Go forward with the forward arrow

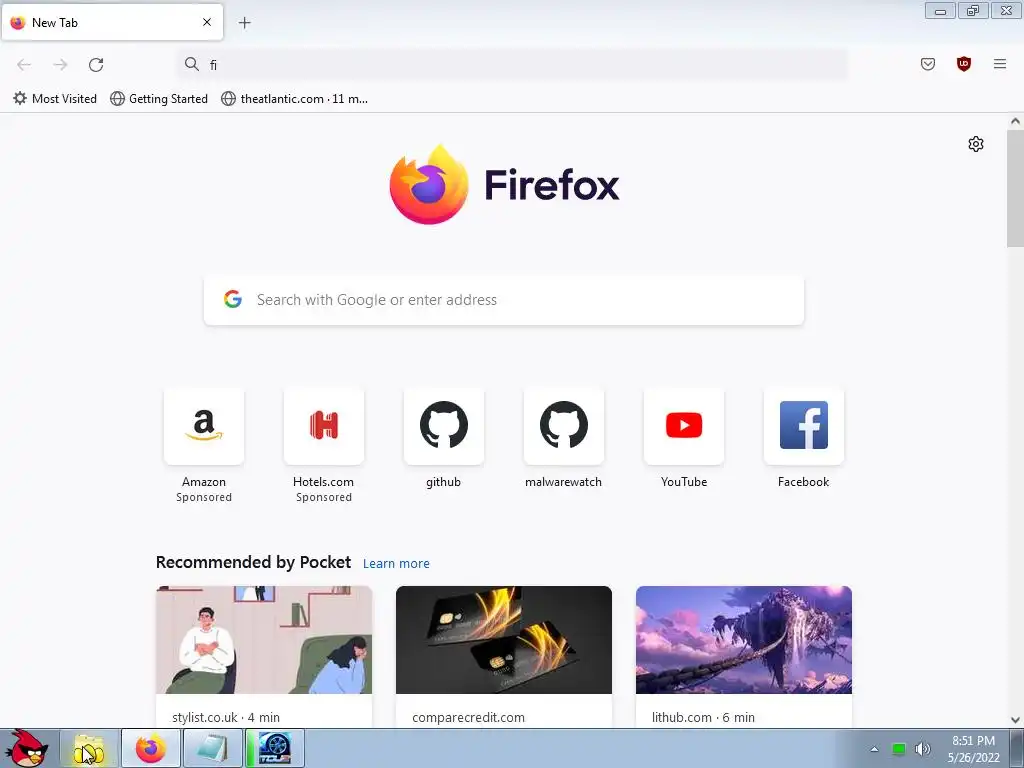(x=60, y=65)
